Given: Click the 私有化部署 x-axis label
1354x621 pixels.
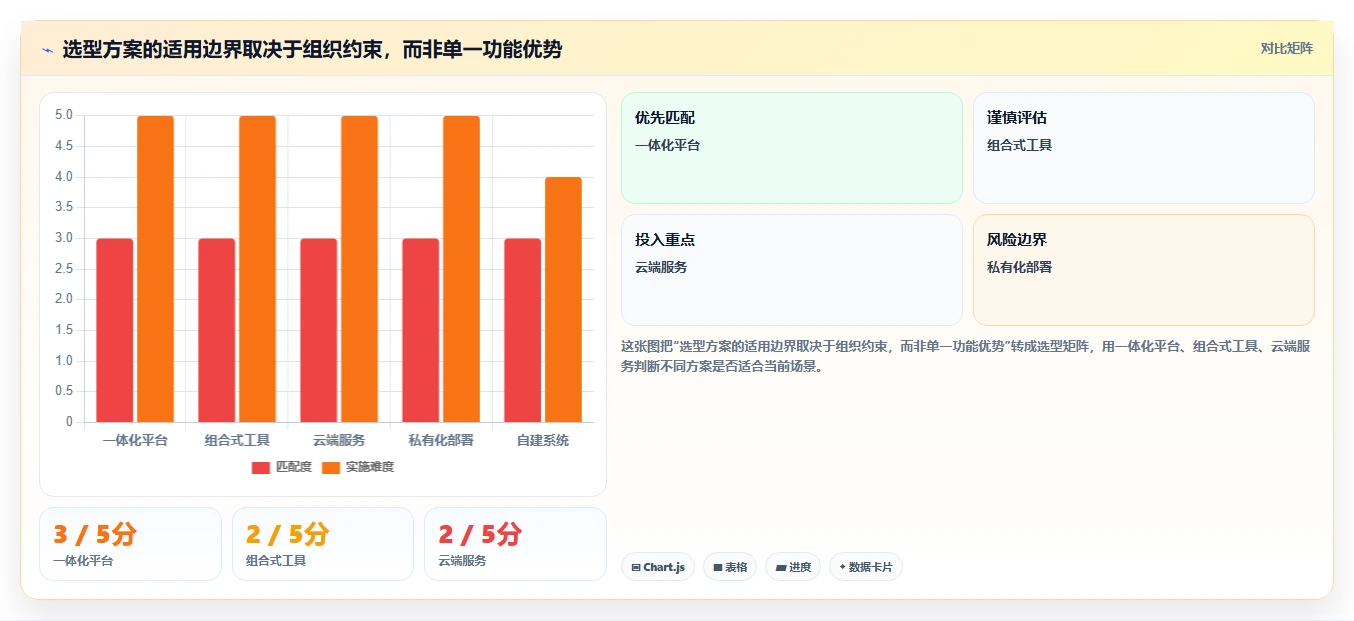Looking at the screenshot, I should [441, 440].
